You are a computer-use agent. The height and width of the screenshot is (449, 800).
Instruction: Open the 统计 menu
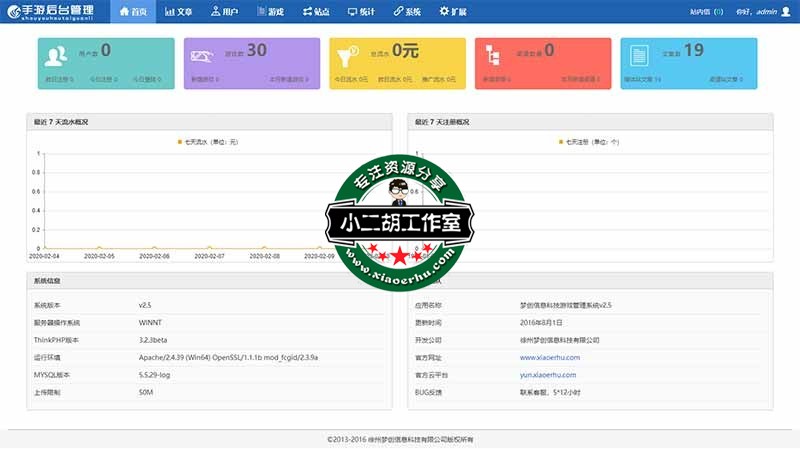(361, 12)
